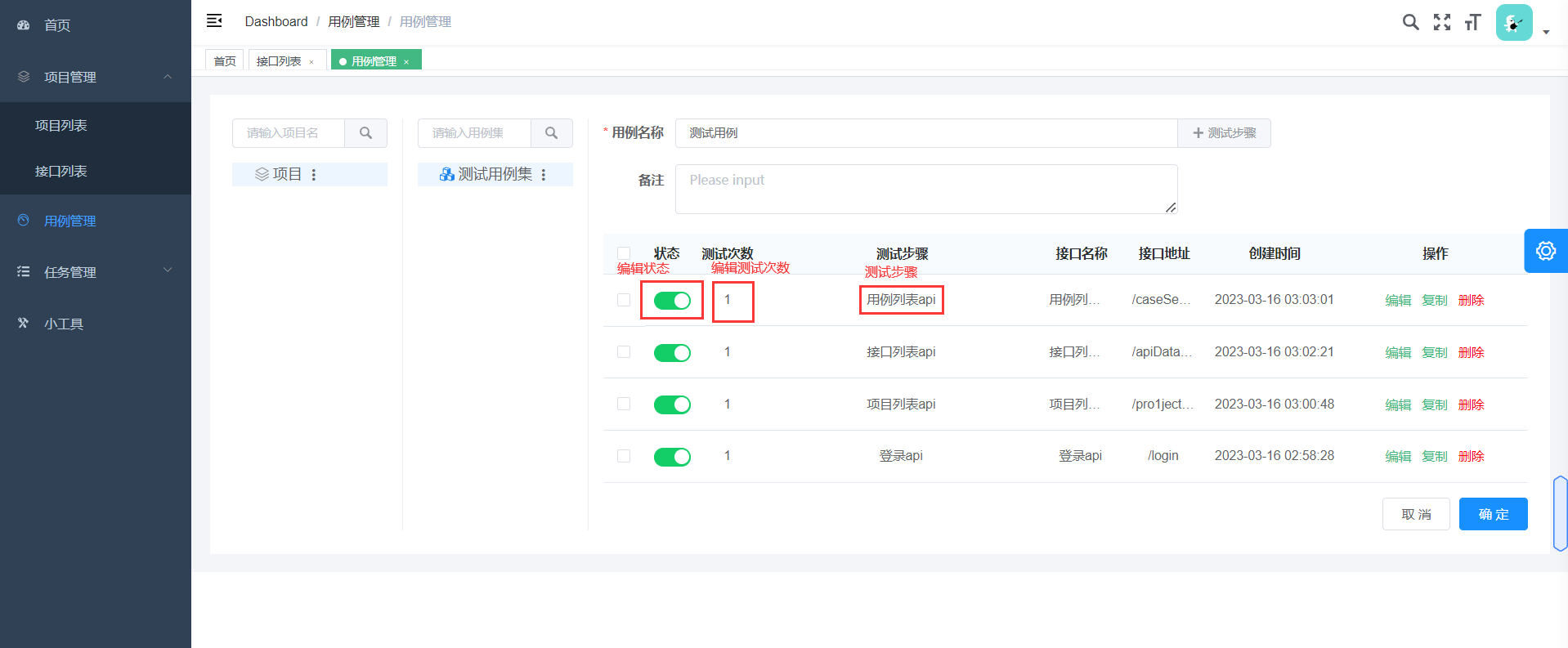Toggle status switch for 用例列表api row
This screenshot has width=1568, height=648.
pyautogui.click(x=672, y=301)
